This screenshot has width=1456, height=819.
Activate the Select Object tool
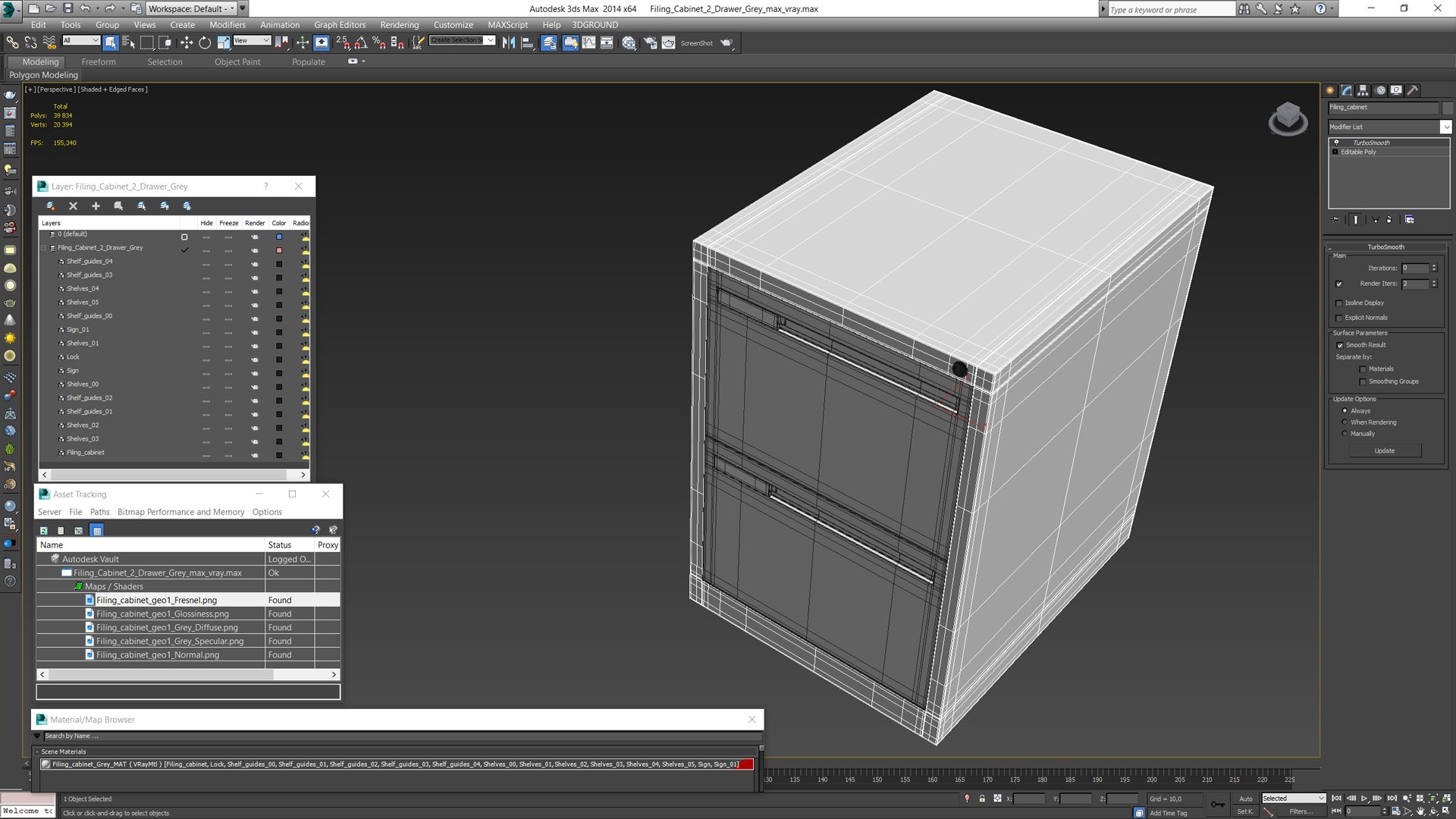click(111, 42)
